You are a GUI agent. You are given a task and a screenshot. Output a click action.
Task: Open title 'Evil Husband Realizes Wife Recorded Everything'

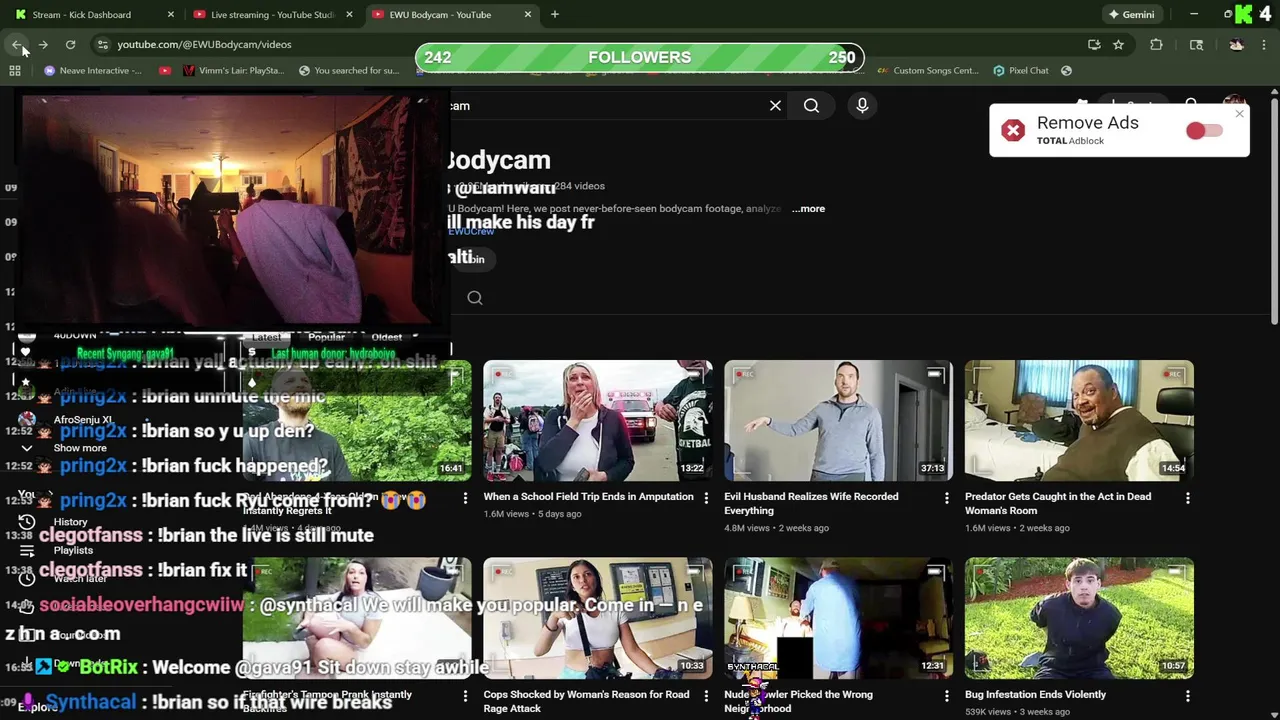click(811, 503)
